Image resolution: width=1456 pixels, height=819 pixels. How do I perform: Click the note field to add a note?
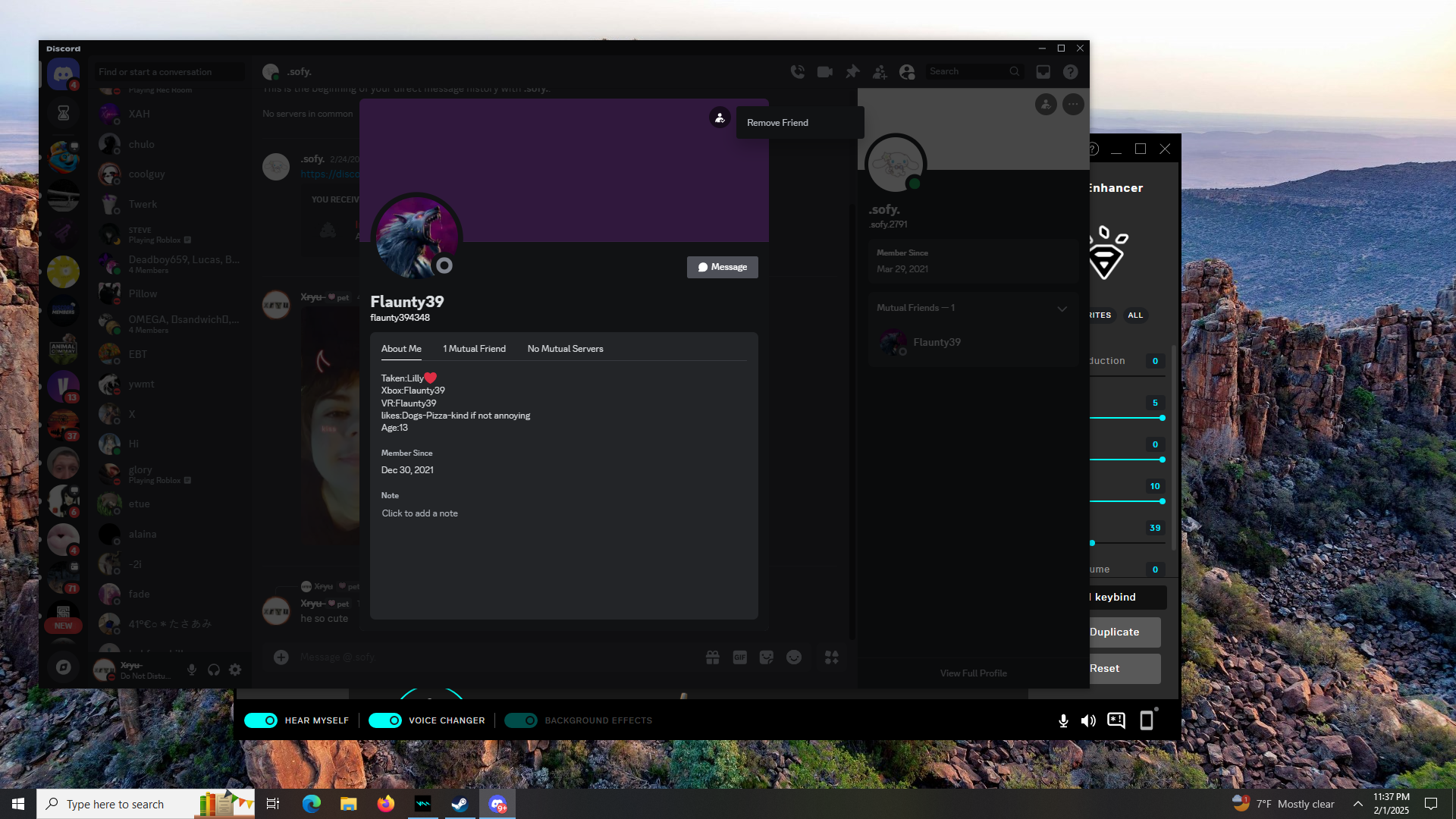point(420,513)
